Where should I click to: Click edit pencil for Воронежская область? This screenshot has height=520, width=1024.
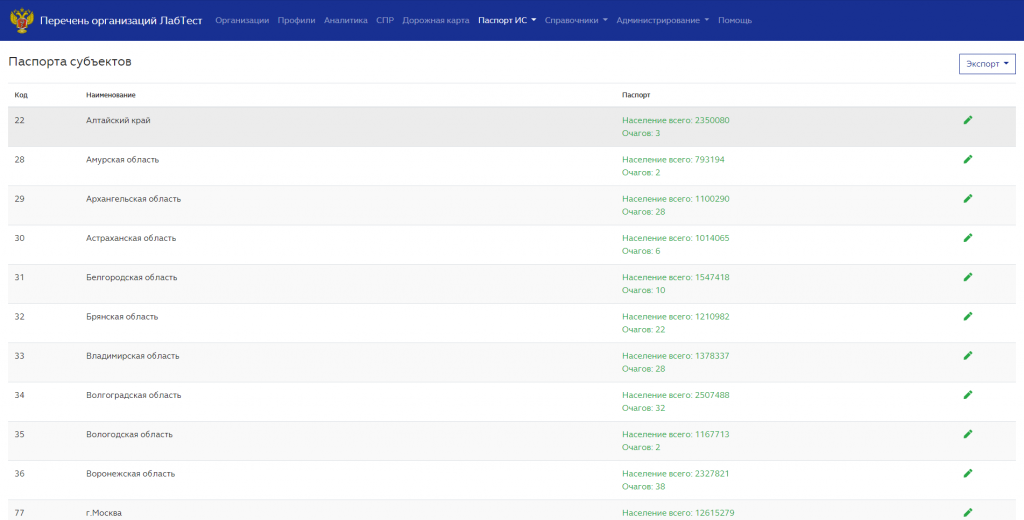968,473
